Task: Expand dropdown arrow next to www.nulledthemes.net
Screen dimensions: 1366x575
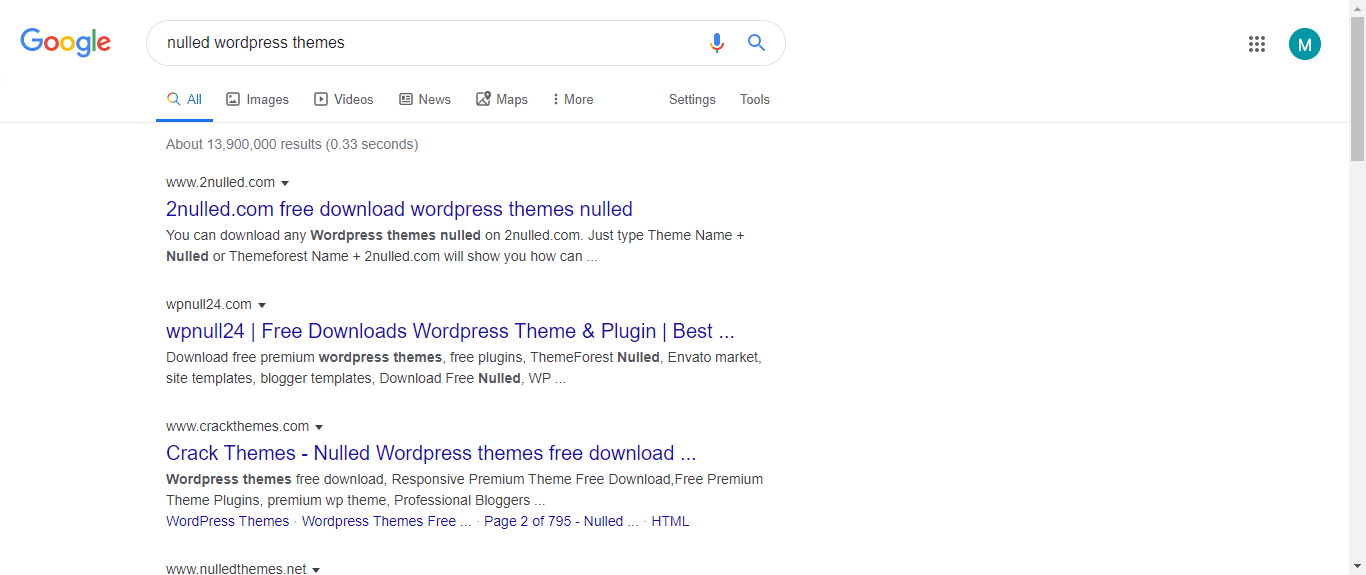Action: tap(316, 570)
